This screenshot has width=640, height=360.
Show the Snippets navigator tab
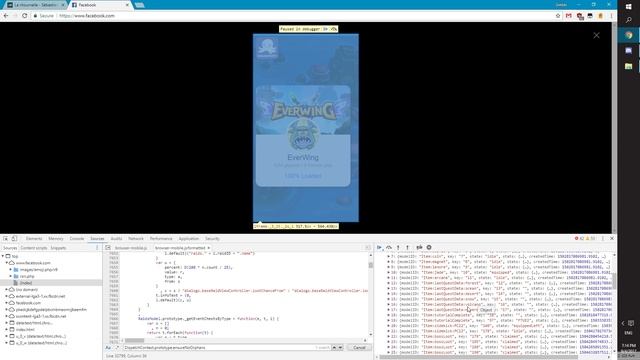(58, 248)
